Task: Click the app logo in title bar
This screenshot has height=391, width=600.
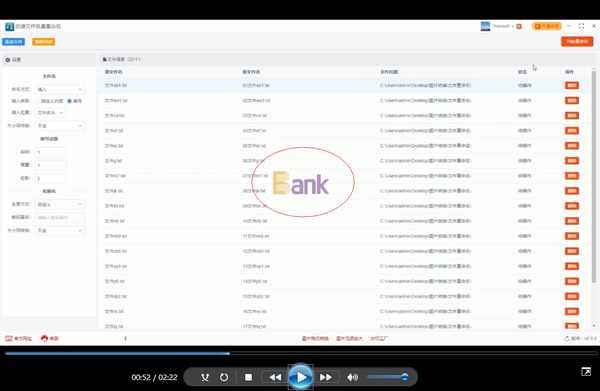Action: click(x=9, y=26)
